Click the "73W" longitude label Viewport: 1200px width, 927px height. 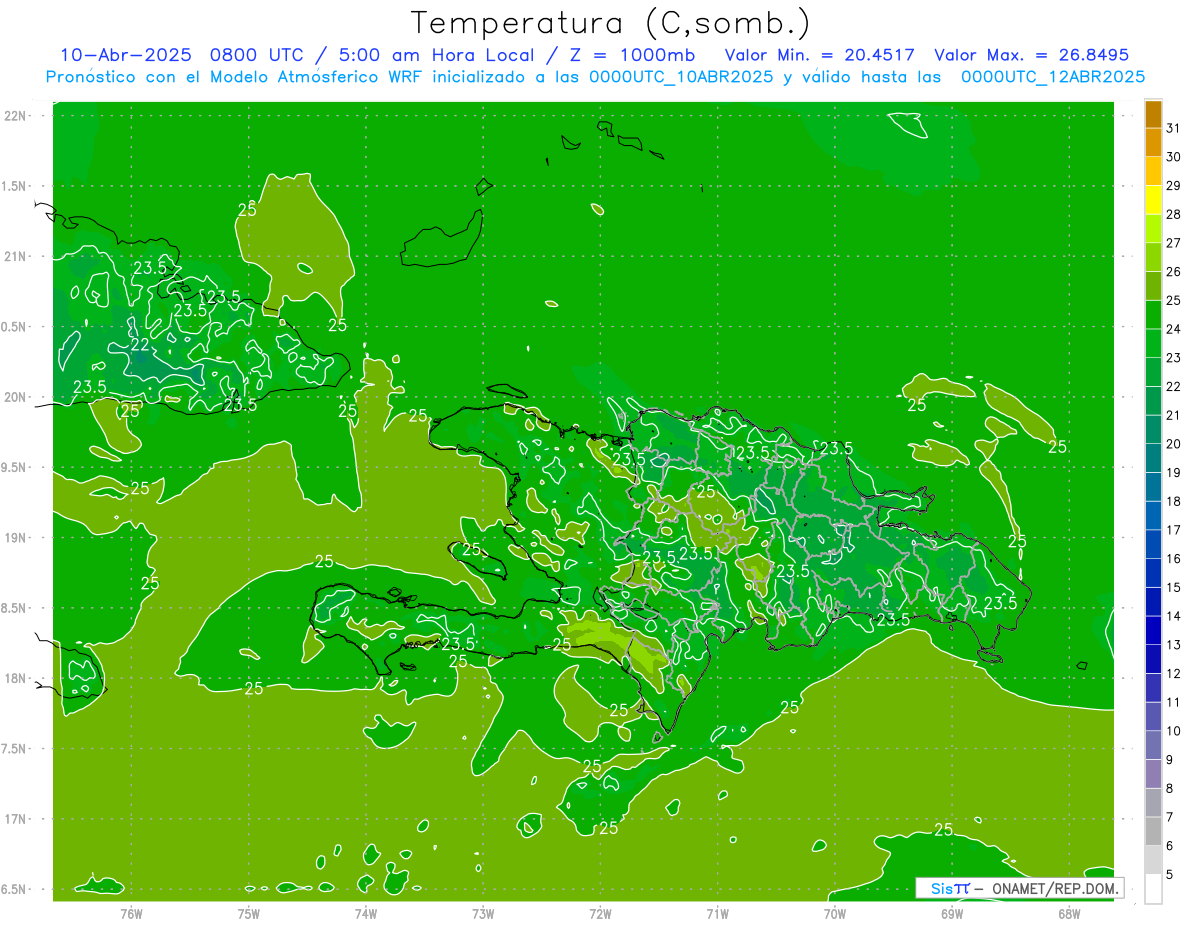(x=483, y=913)
